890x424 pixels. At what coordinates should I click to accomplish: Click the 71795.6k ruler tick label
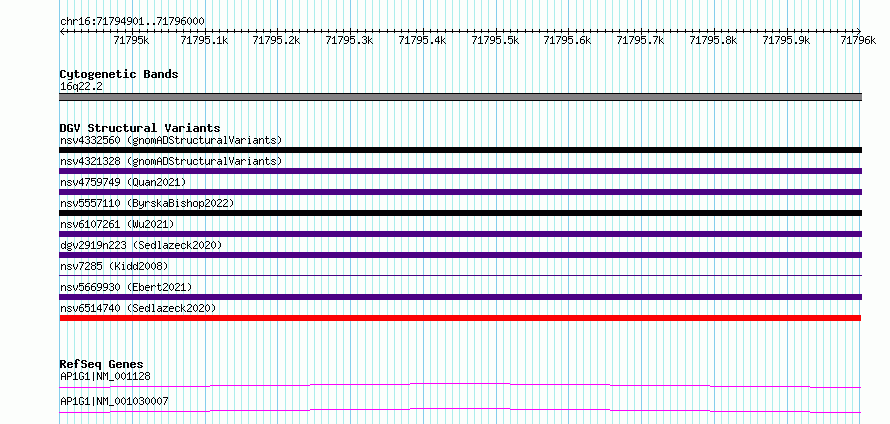pos(568,40)
